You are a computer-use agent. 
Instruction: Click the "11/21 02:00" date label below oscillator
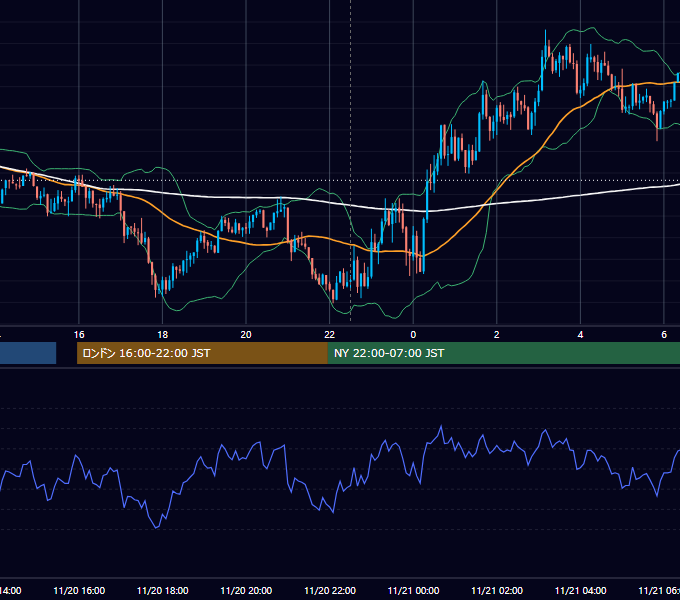click(497, 591)
